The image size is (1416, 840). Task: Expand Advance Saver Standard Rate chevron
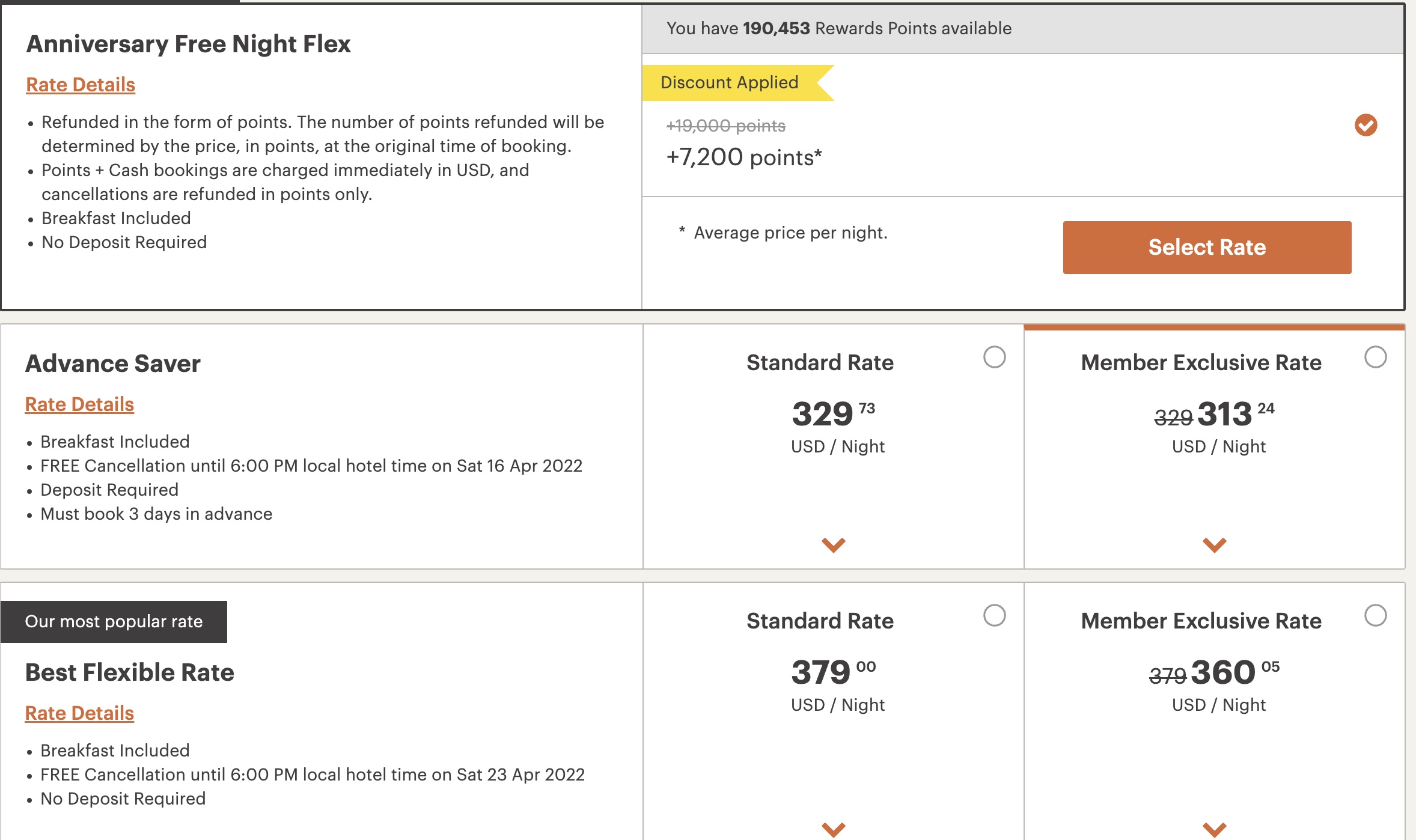(x=833, y=544)
